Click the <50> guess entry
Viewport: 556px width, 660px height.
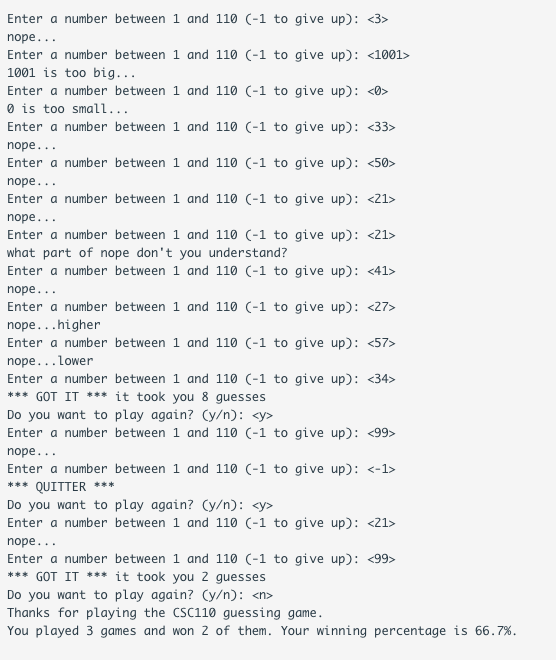pyautogui.click(x=381, y=163)
